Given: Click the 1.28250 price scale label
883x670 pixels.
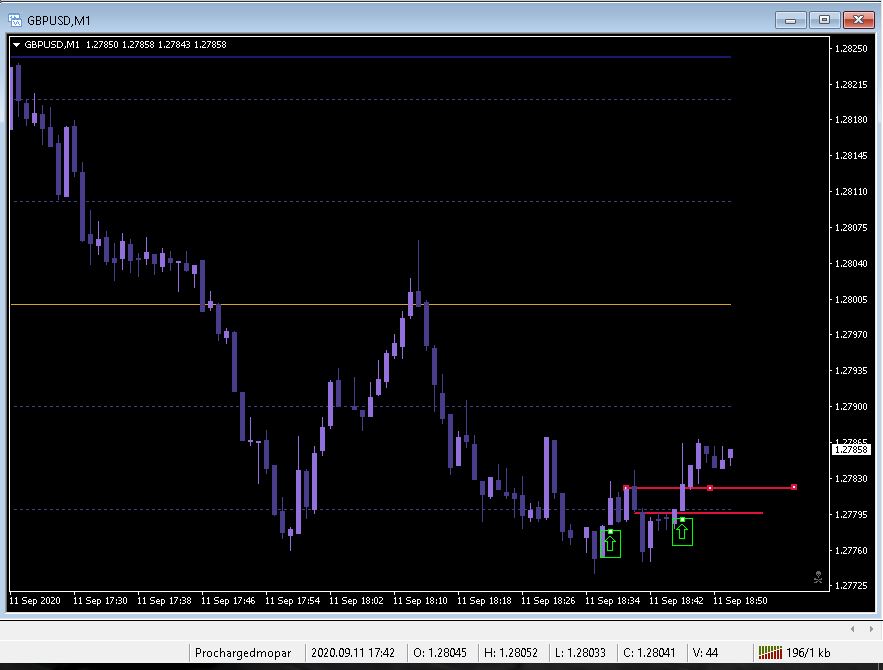Looking at the screenshot, I should [851, 49].
